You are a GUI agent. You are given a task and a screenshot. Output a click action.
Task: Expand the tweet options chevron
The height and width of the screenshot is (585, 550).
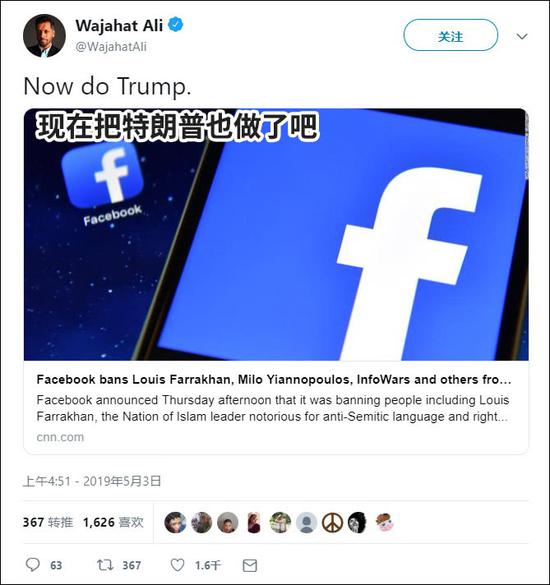point(522,36)
